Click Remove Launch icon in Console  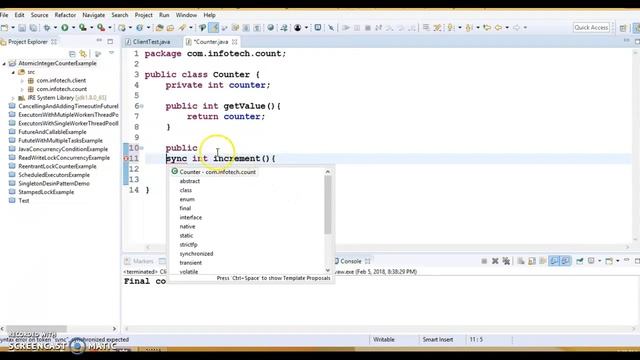point(495,261)
